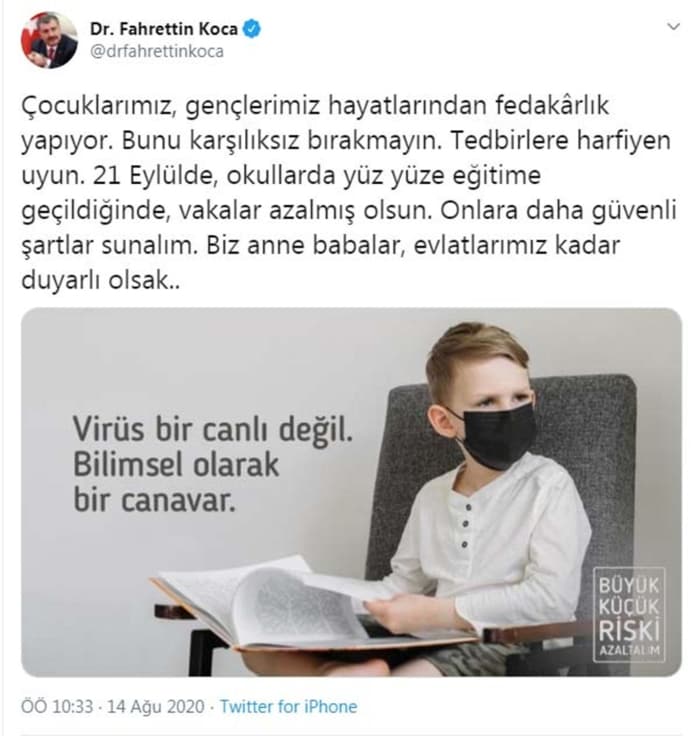Click the 'Bilimsel olarak' caption line

click(x=176, y=465)
